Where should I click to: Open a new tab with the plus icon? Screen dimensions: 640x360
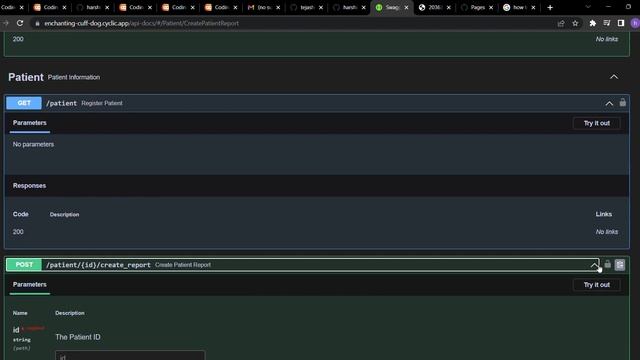coord(550,7)
